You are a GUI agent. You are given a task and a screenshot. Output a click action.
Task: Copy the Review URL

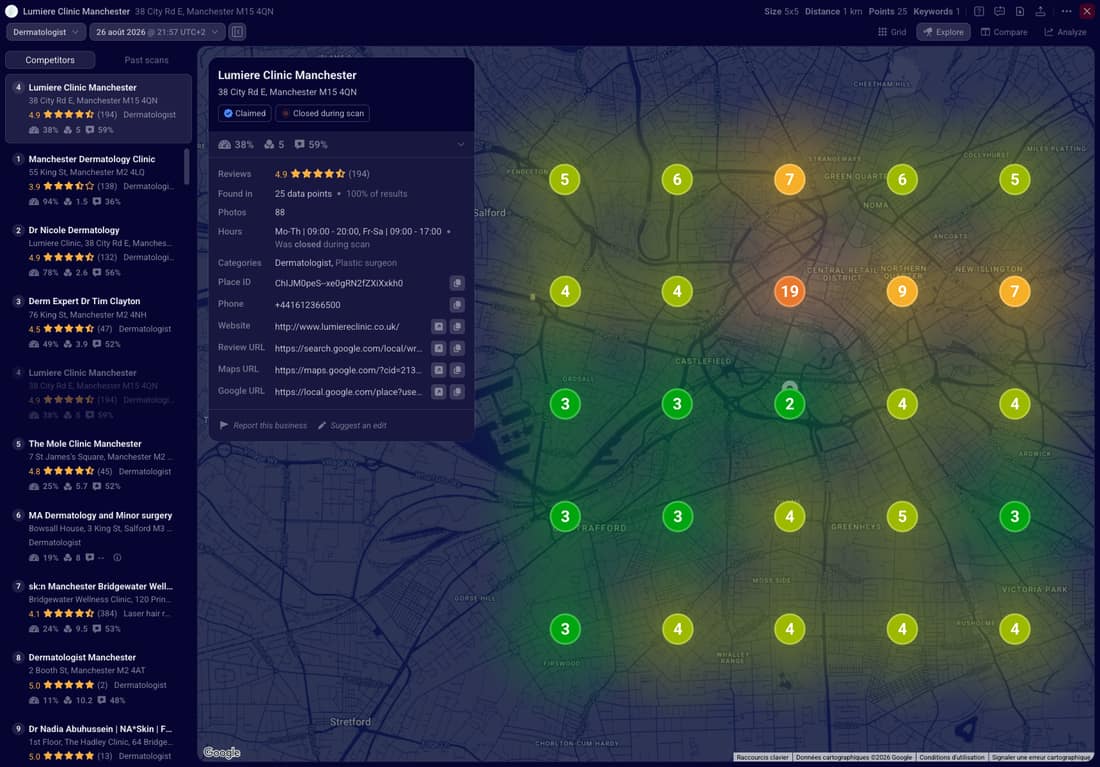pos(457,348)
